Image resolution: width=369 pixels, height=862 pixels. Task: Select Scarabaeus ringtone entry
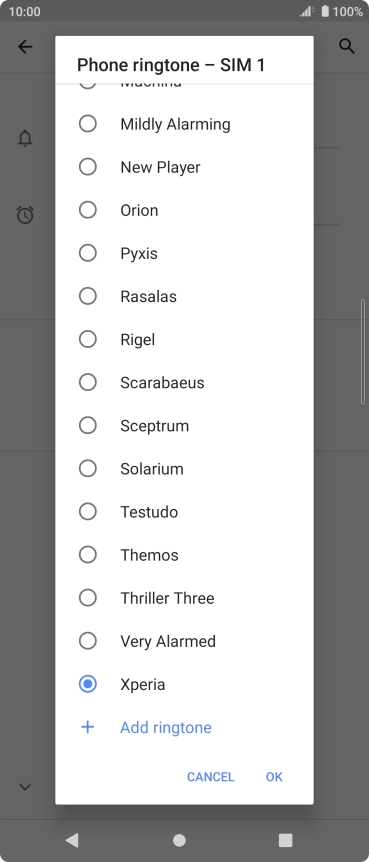pos(184,383)
